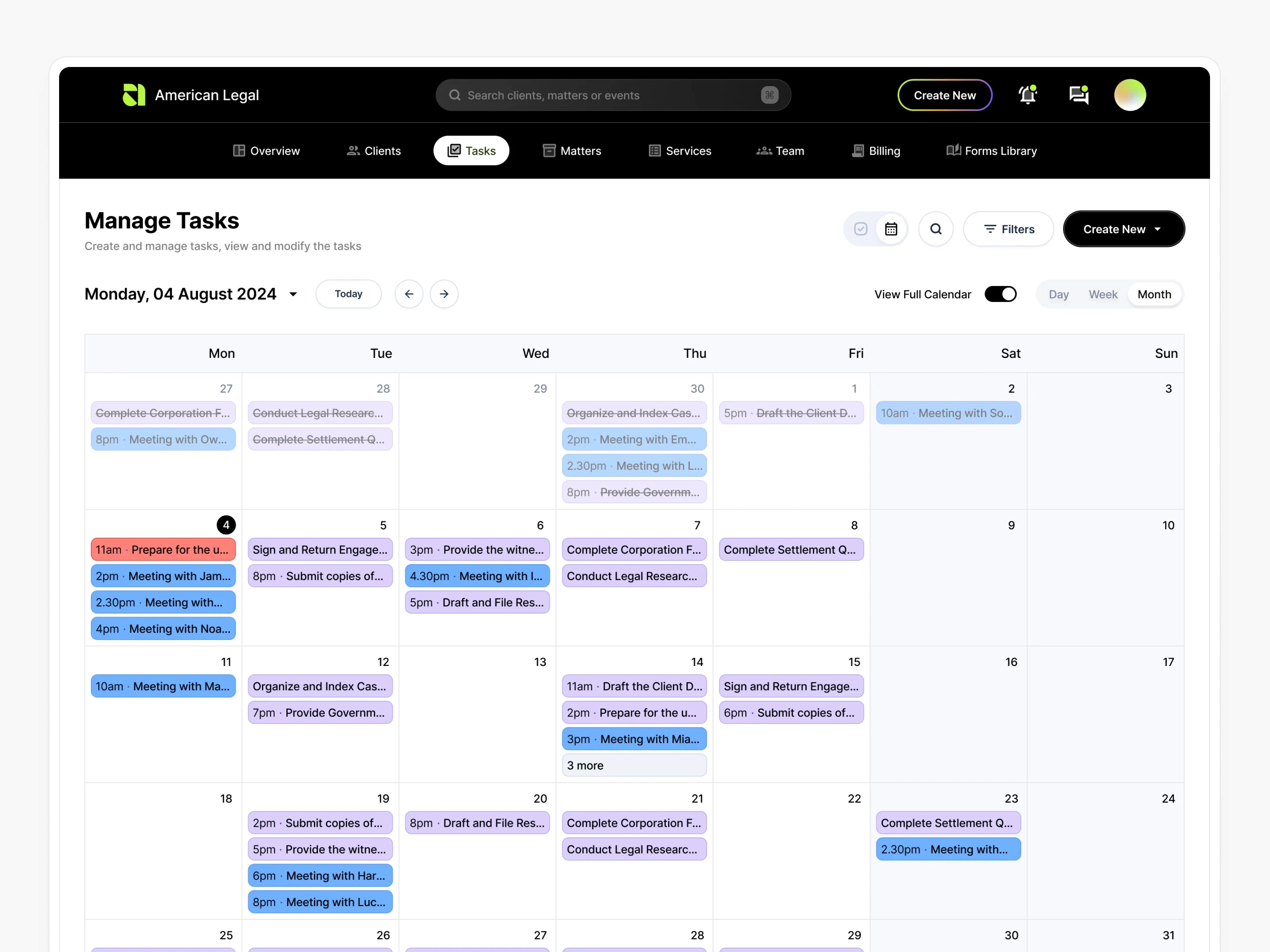Switch to calendar view icon

tap(890, 229)
